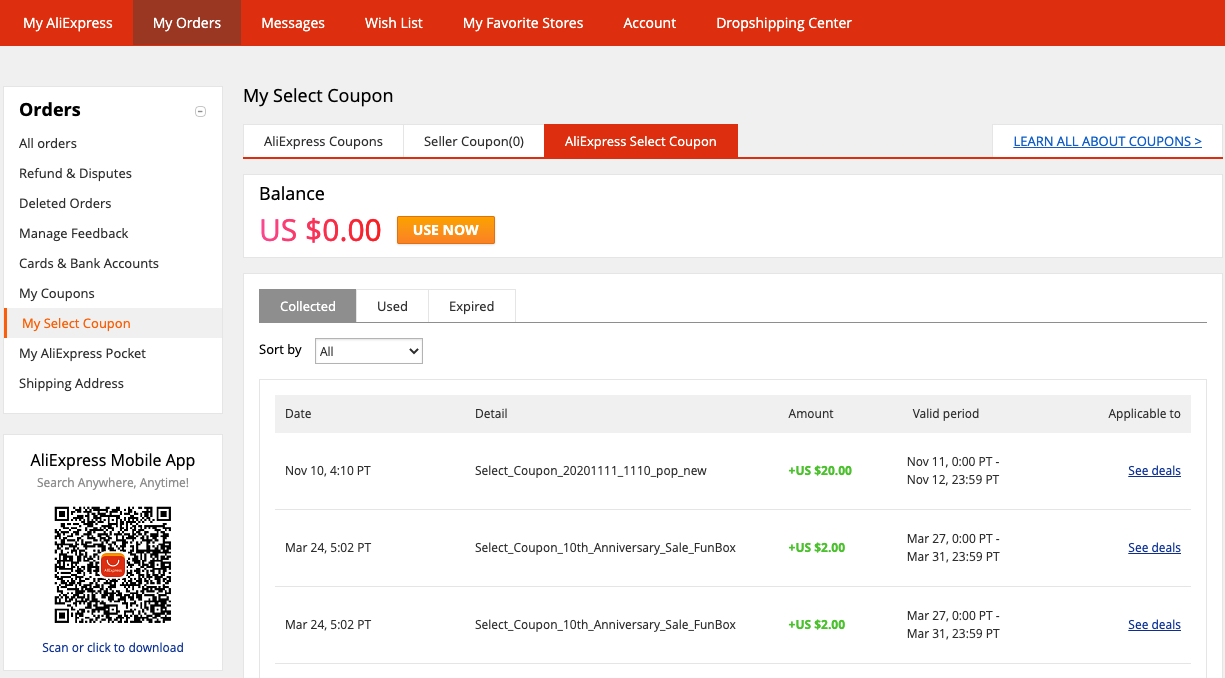Image resolution: width=1225 pixels, height=678 pixels.
Task: Open Manage Feedback
Action: pos(74,233)
